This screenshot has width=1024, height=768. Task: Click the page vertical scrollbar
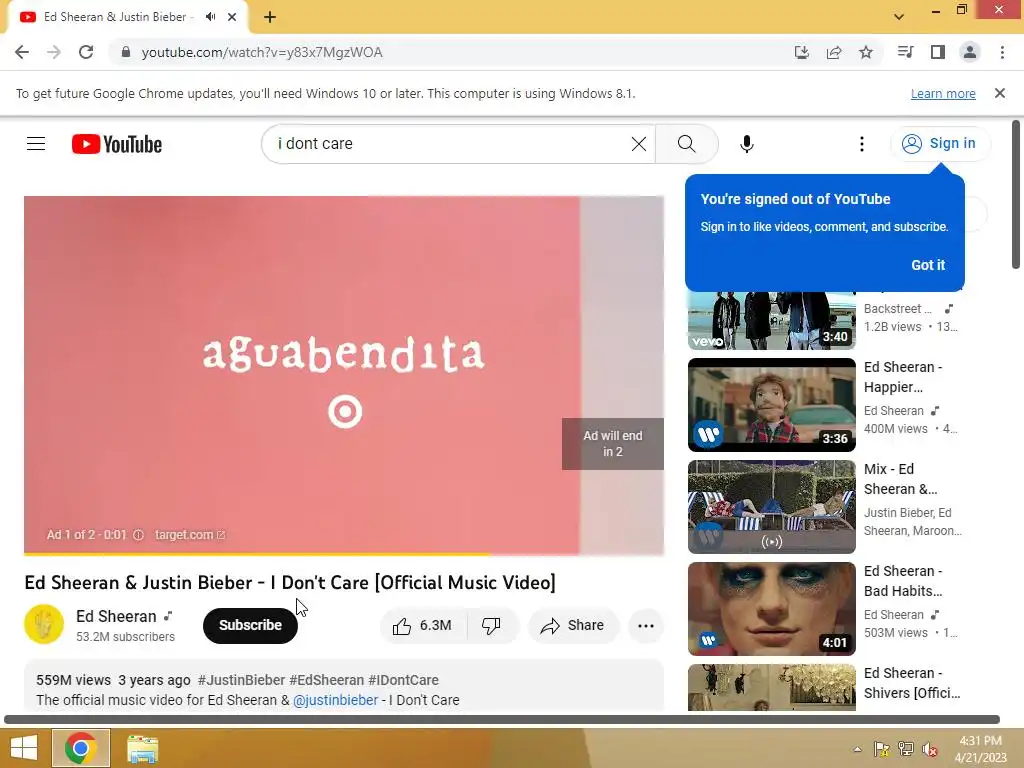(x=1016, y=194)
